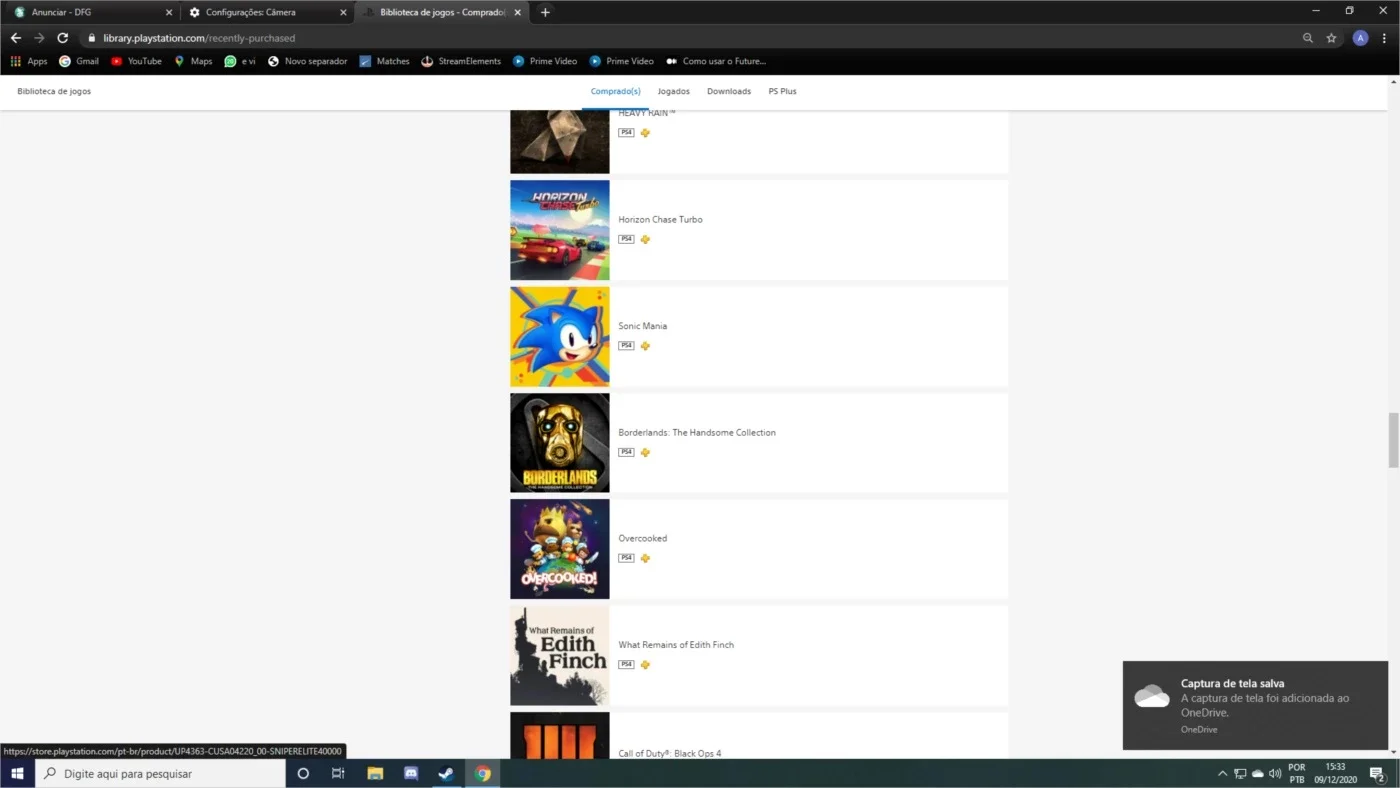The height and width of the screenshot is (788, 1400).
Task: Open Chrome from the taskbar
Action: click(483, 773)
